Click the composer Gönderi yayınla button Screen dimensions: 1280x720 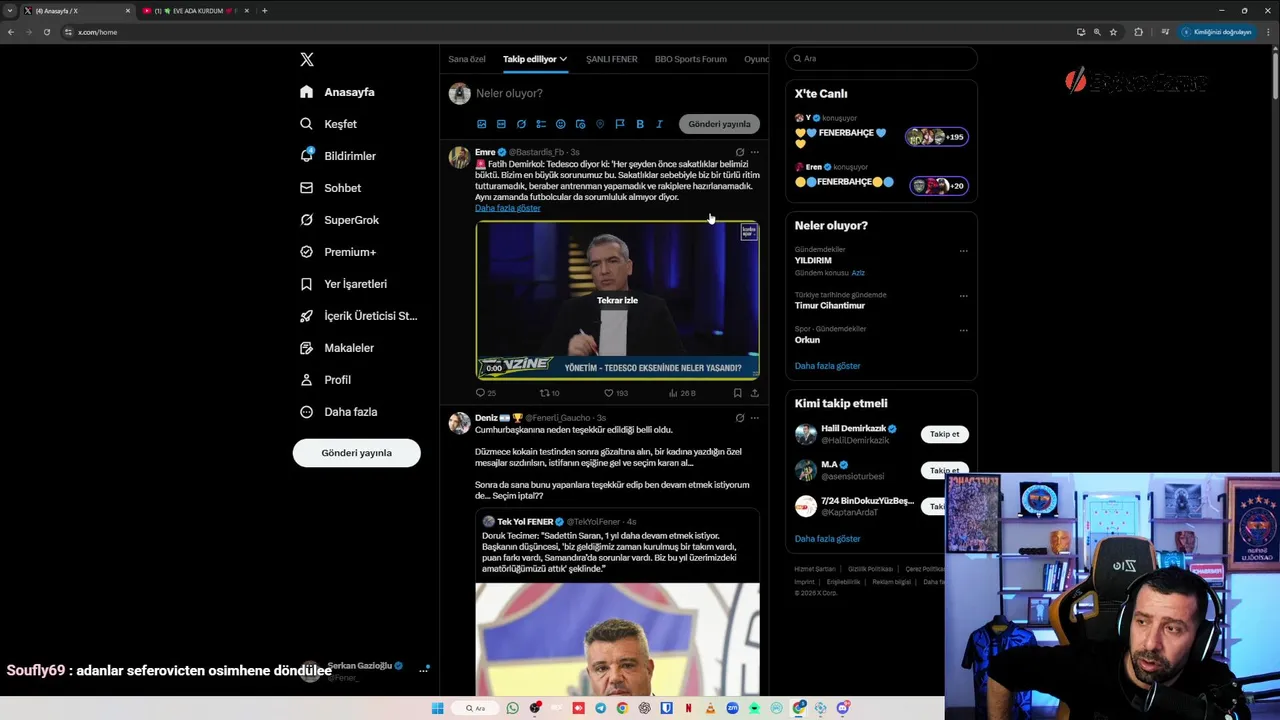click(719, 124)
